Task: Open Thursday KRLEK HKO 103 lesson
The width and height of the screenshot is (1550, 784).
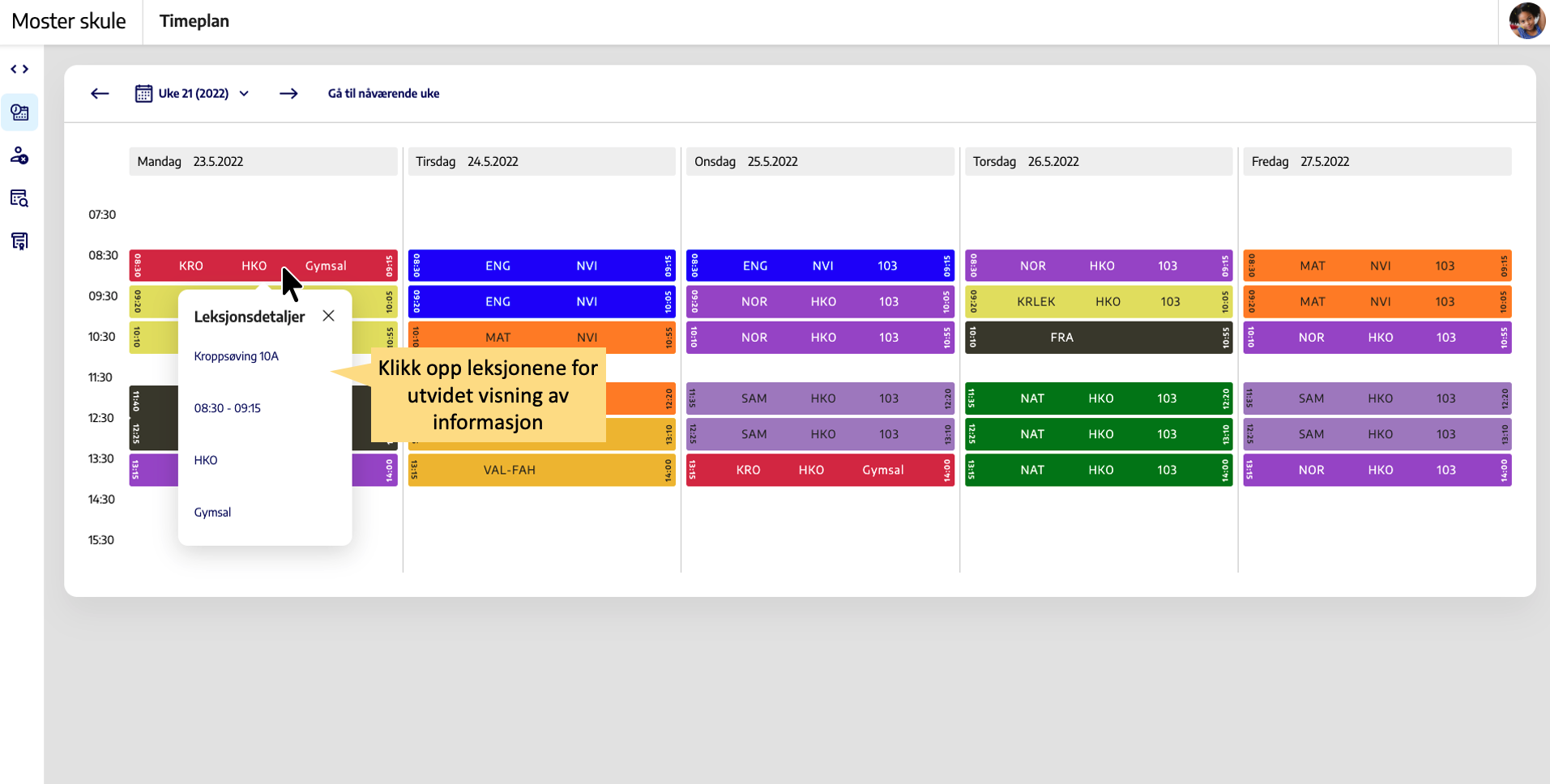Action: (1099, 301)
